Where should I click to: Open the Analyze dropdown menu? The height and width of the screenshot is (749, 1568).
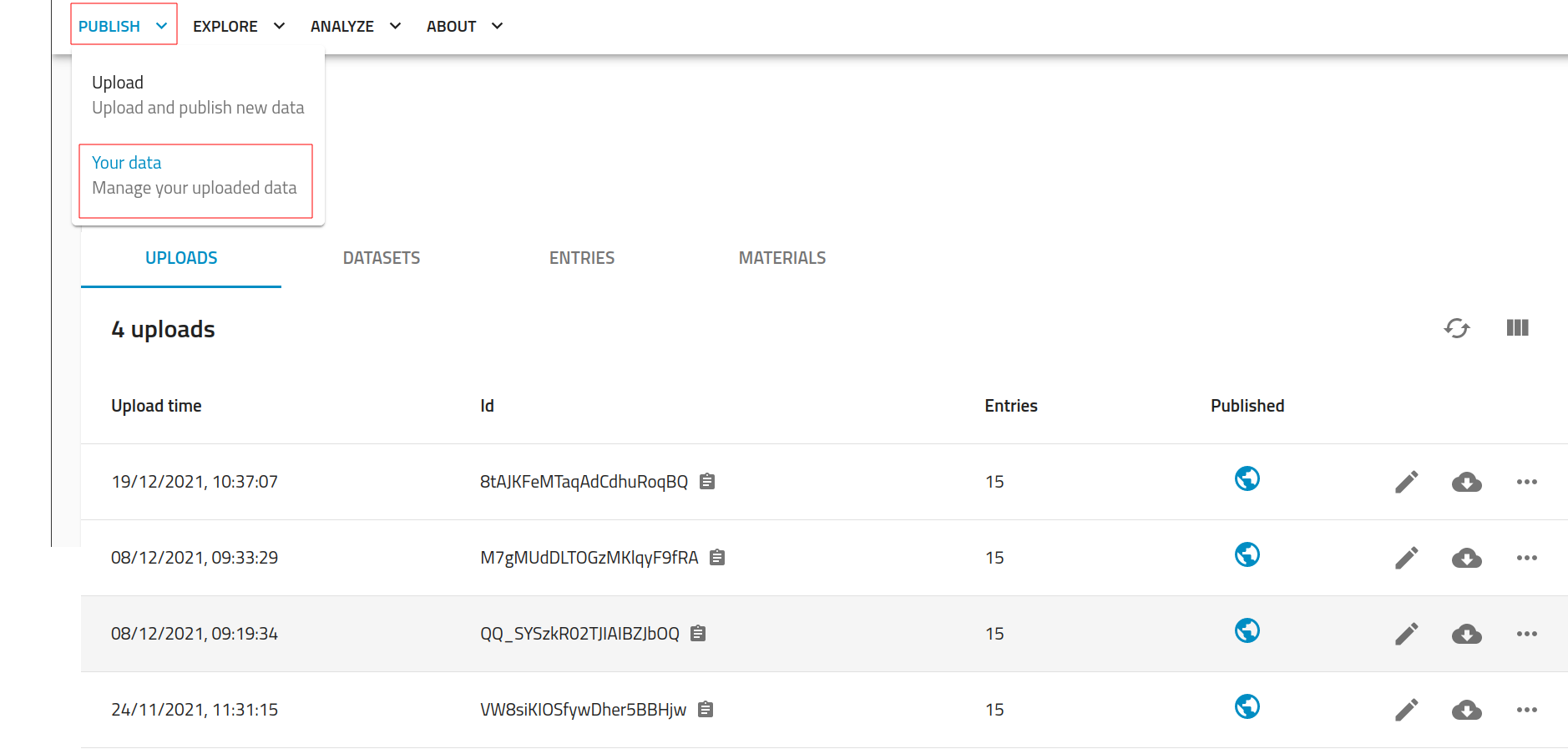click(x=356, y=26)
